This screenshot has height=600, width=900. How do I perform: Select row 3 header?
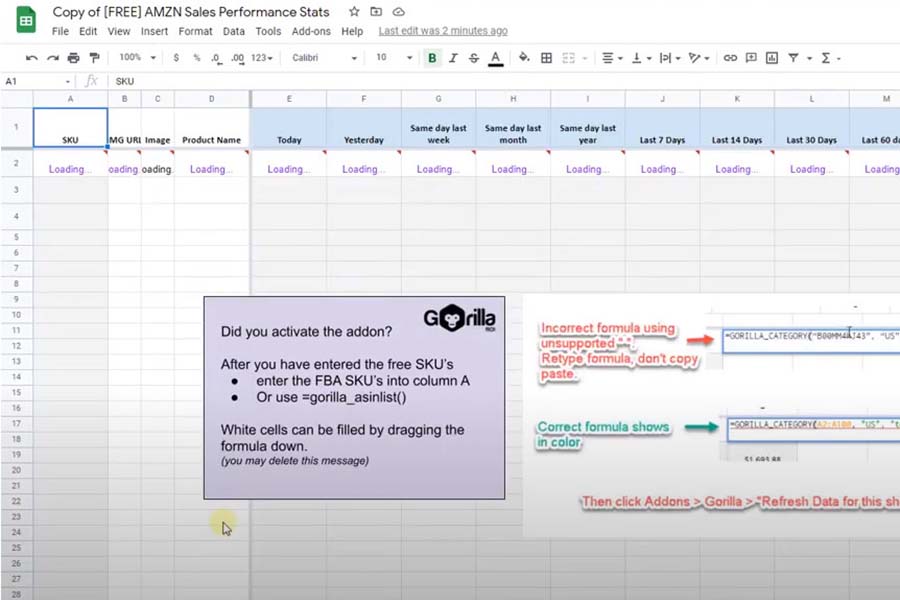coord(16,189)
